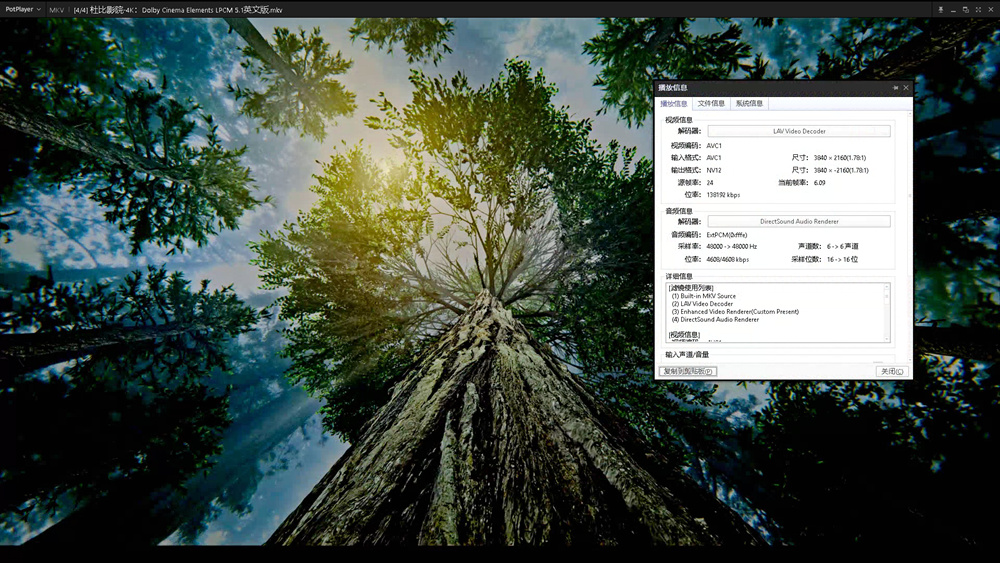Pin the PotPlayer window on top
Viewport: 1000px width, 563px height.
(940, 10)
